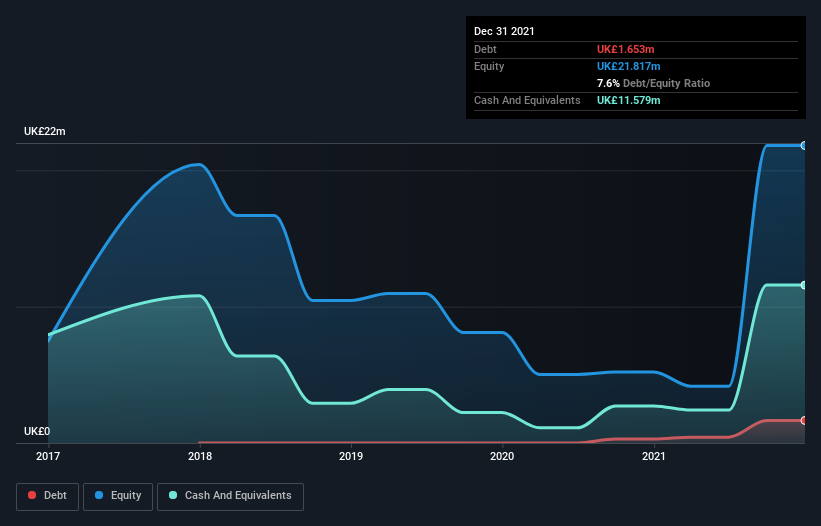Click the UK£21.817m equity value

point(628,66)
